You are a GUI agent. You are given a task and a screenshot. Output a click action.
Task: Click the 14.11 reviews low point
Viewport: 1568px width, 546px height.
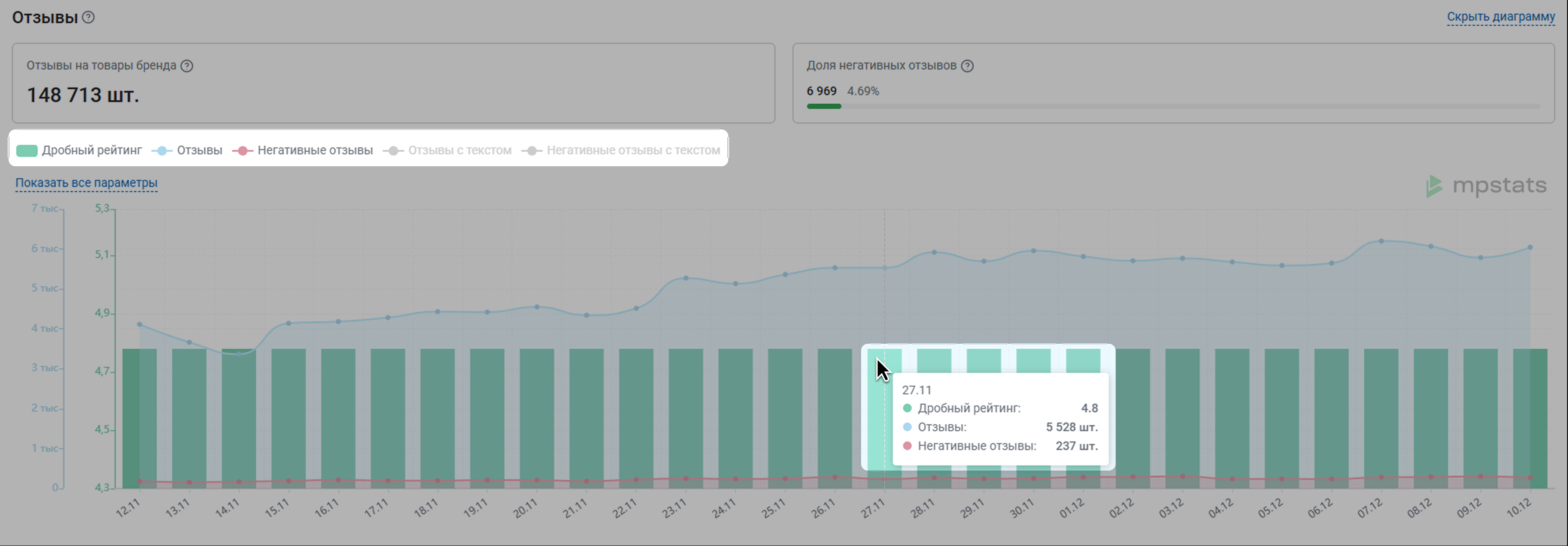[239, 354]
